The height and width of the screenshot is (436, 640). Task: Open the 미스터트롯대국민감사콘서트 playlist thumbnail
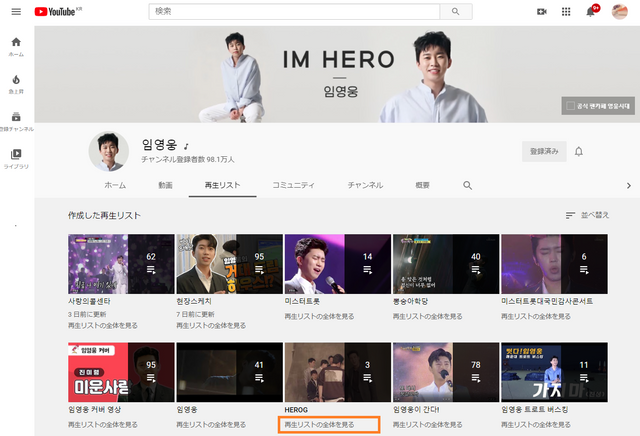click(x=554, y=264)
